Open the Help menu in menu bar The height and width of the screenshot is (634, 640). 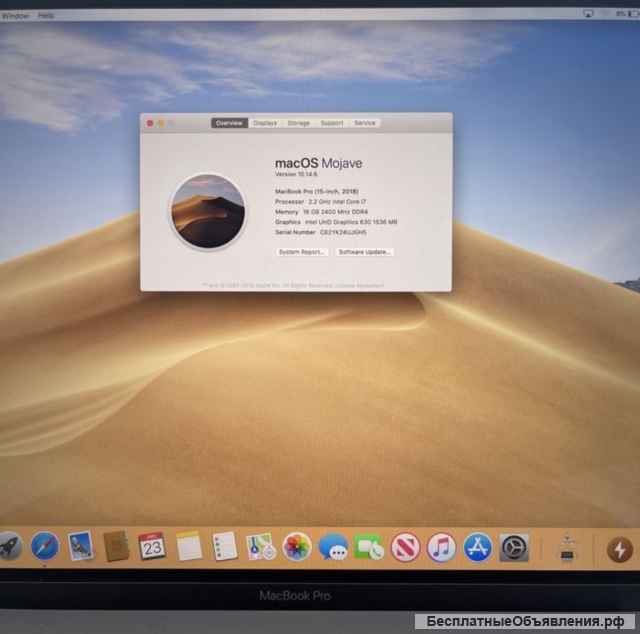46,16
